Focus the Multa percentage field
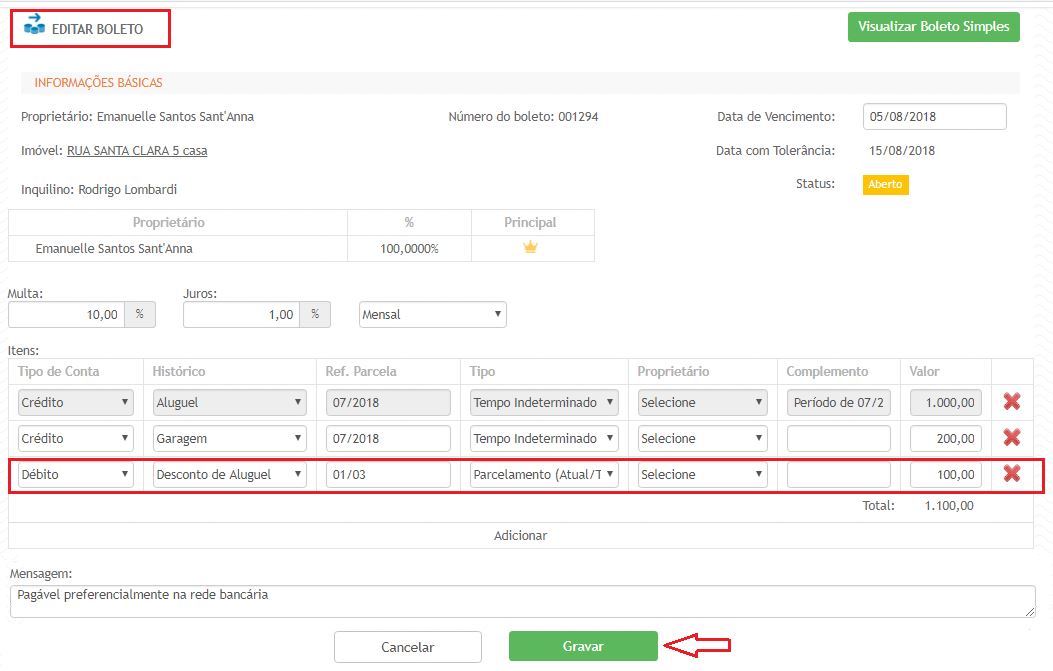This screenshot has width=1053, height=671. tap(66, 314)
